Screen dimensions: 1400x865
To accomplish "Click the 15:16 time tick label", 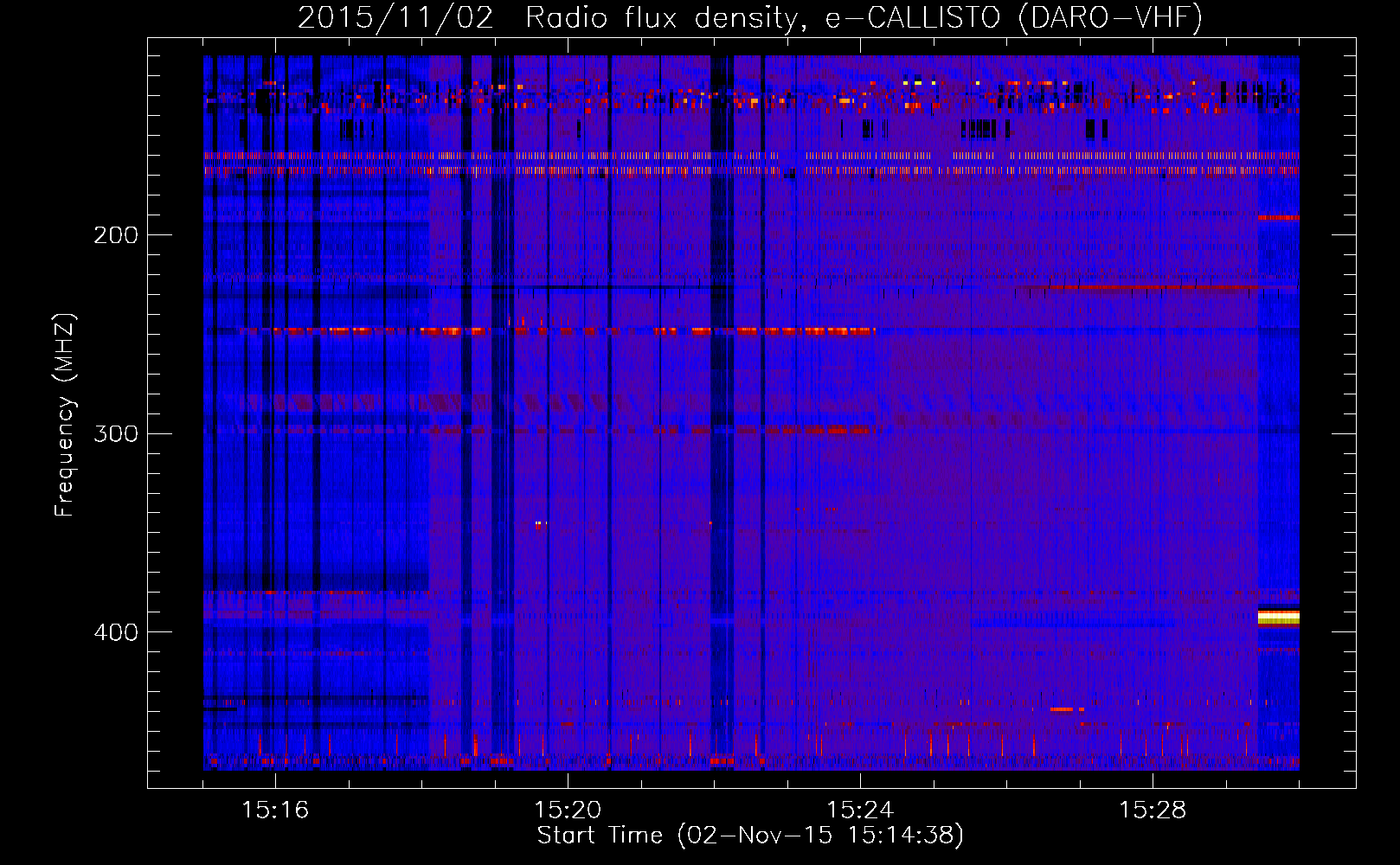I will [x=275, y=811].
